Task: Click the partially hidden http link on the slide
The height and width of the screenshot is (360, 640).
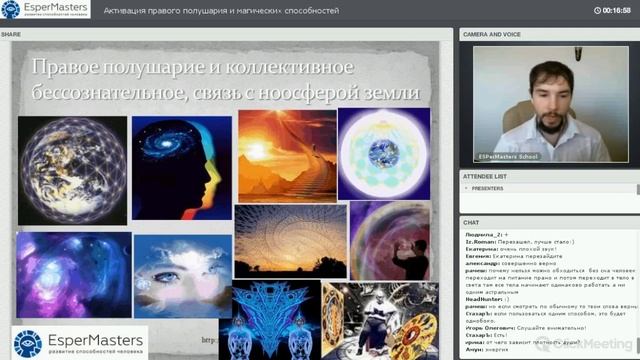Action: [x=210, y=340]
